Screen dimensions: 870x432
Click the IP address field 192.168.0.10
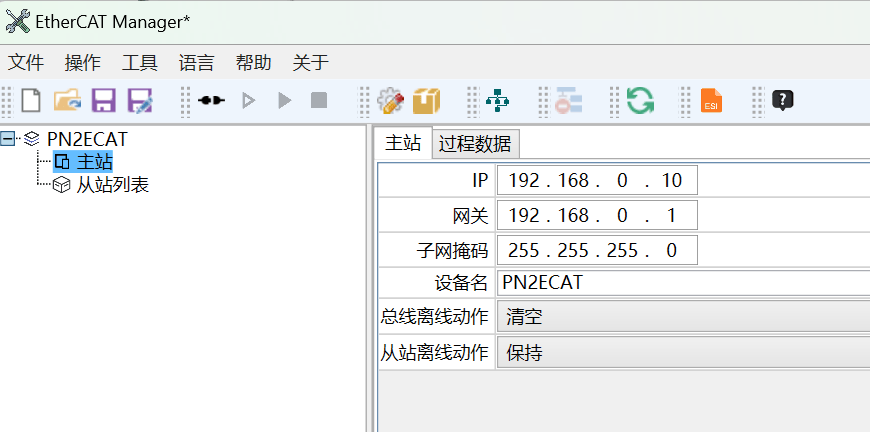596,180
